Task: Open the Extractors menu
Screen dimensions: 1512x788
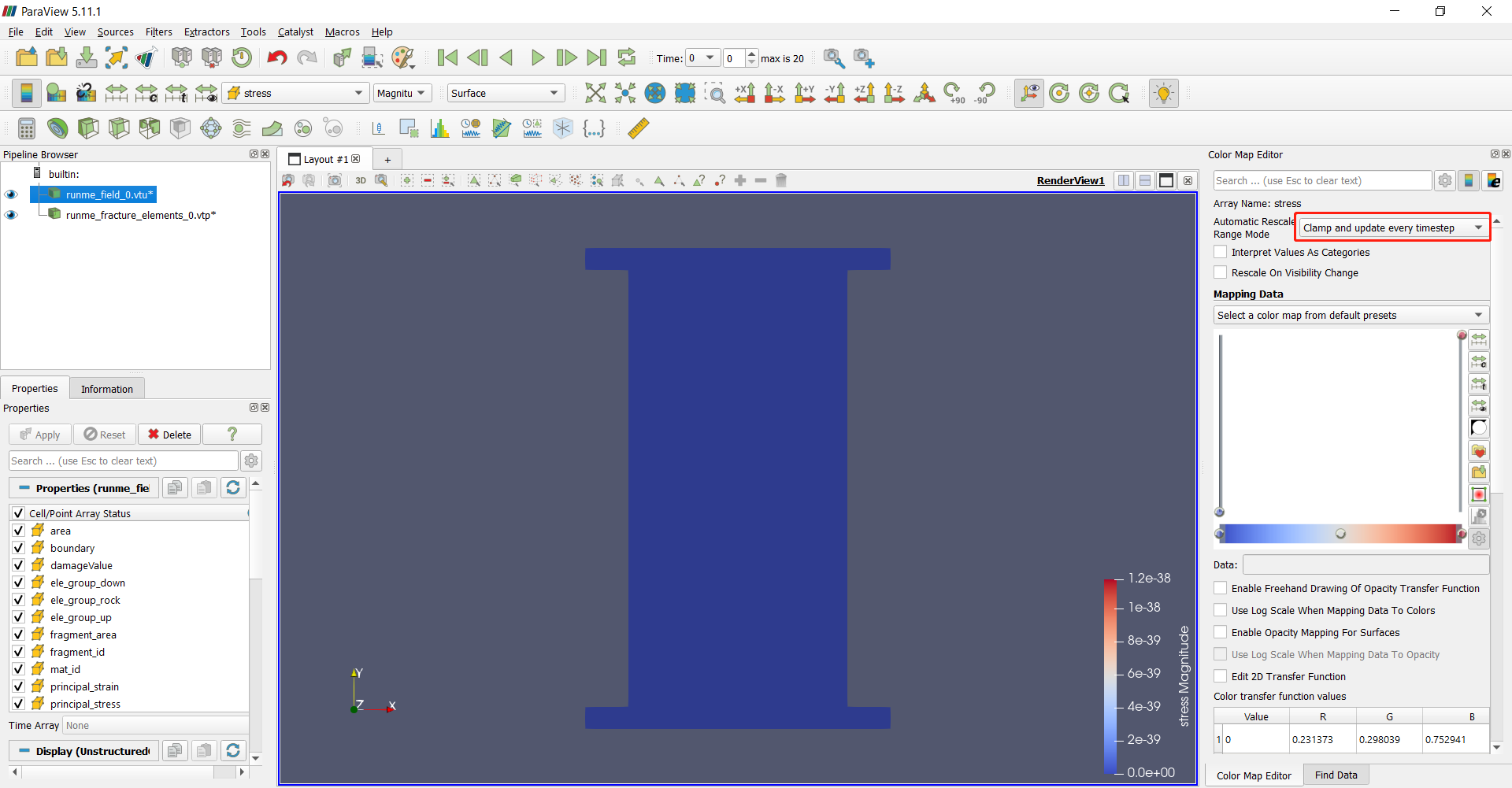Action: 206,32
